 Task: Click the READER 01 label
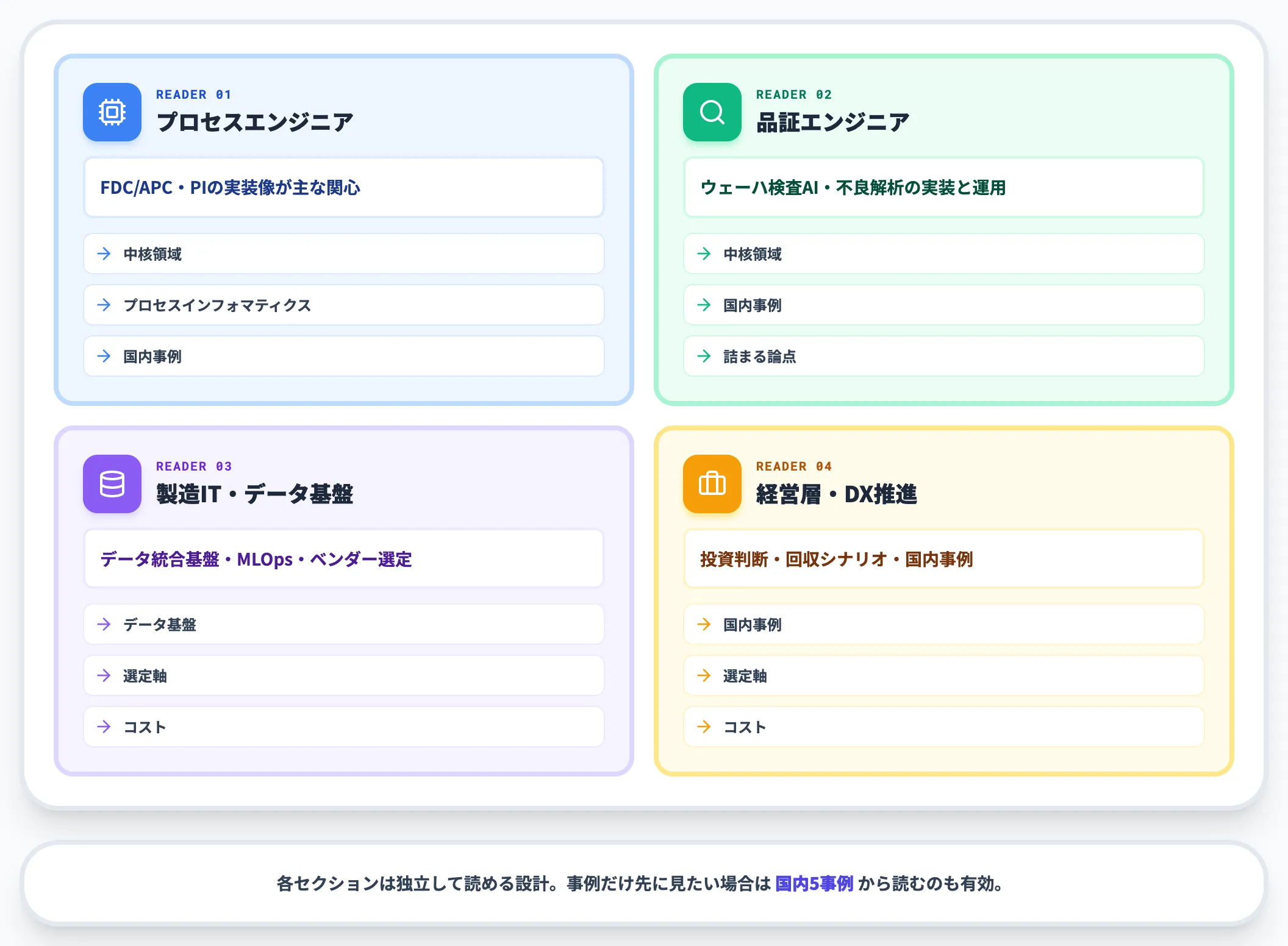click(x=194, y=94)
